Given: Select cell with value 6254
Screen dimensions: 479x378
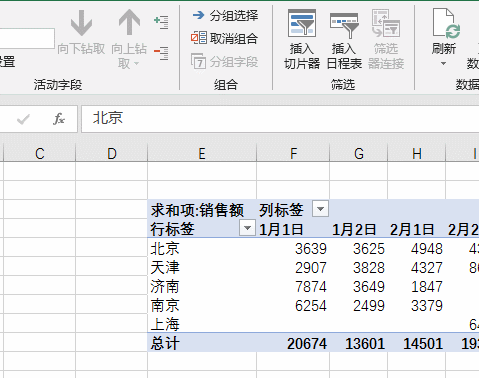Looking at the screenshot, I should point(293,305).
